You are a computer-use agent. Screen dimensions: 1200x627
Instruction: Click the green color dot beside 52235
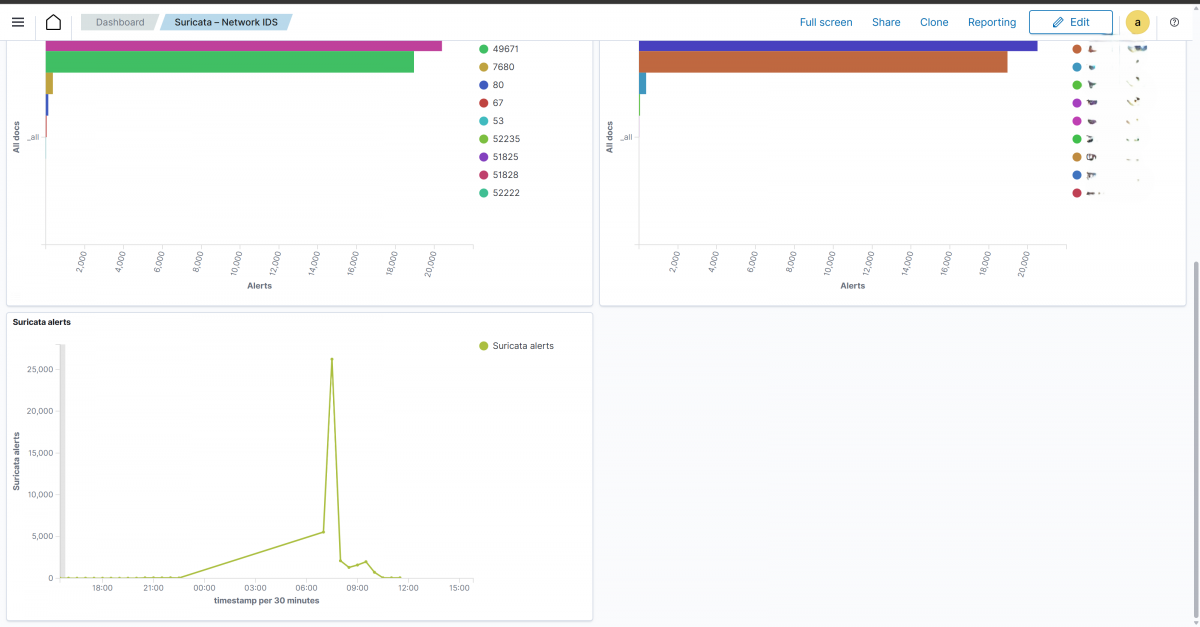(484, 138)
